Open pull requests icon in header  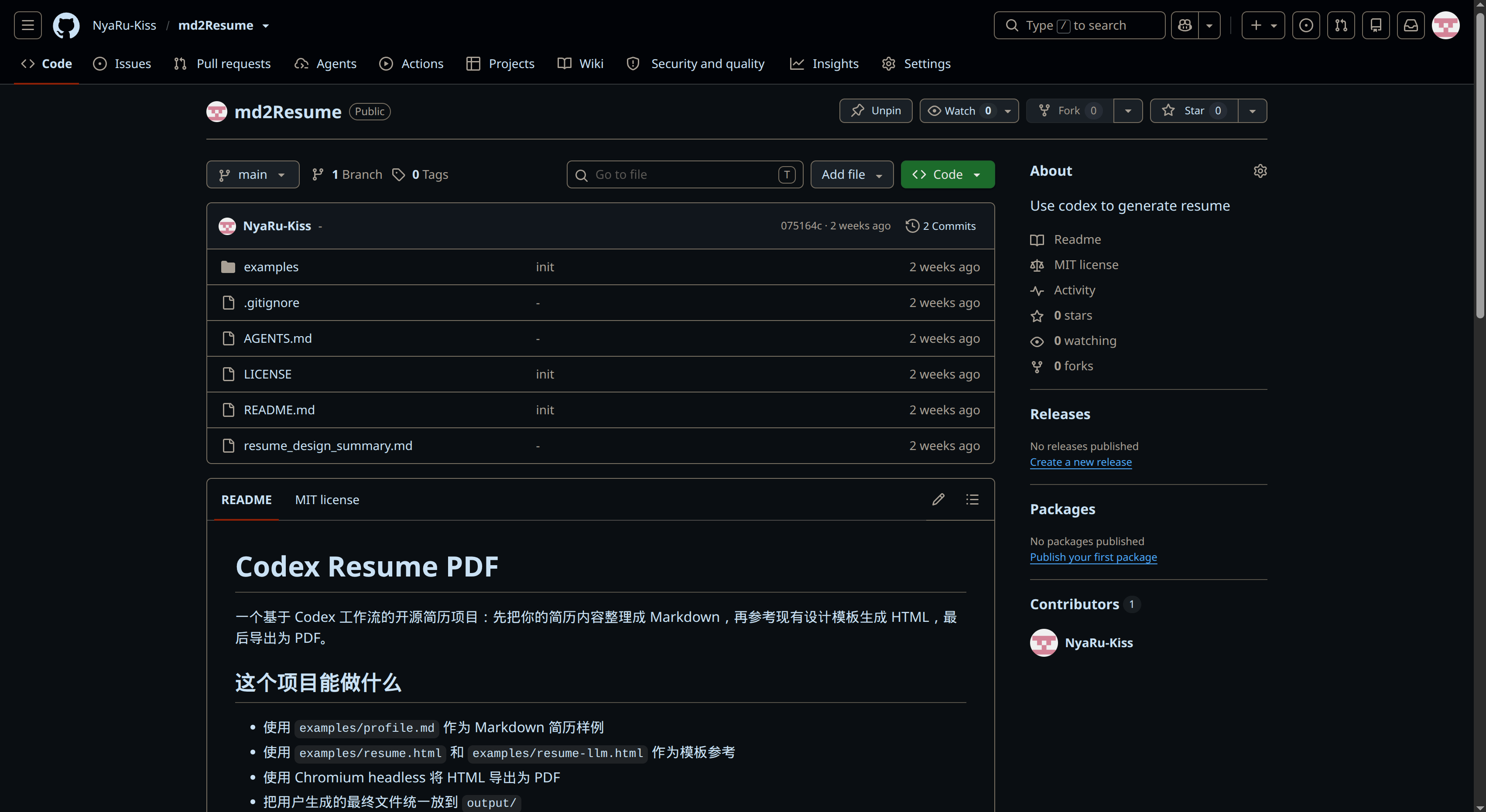(1341, 25)
